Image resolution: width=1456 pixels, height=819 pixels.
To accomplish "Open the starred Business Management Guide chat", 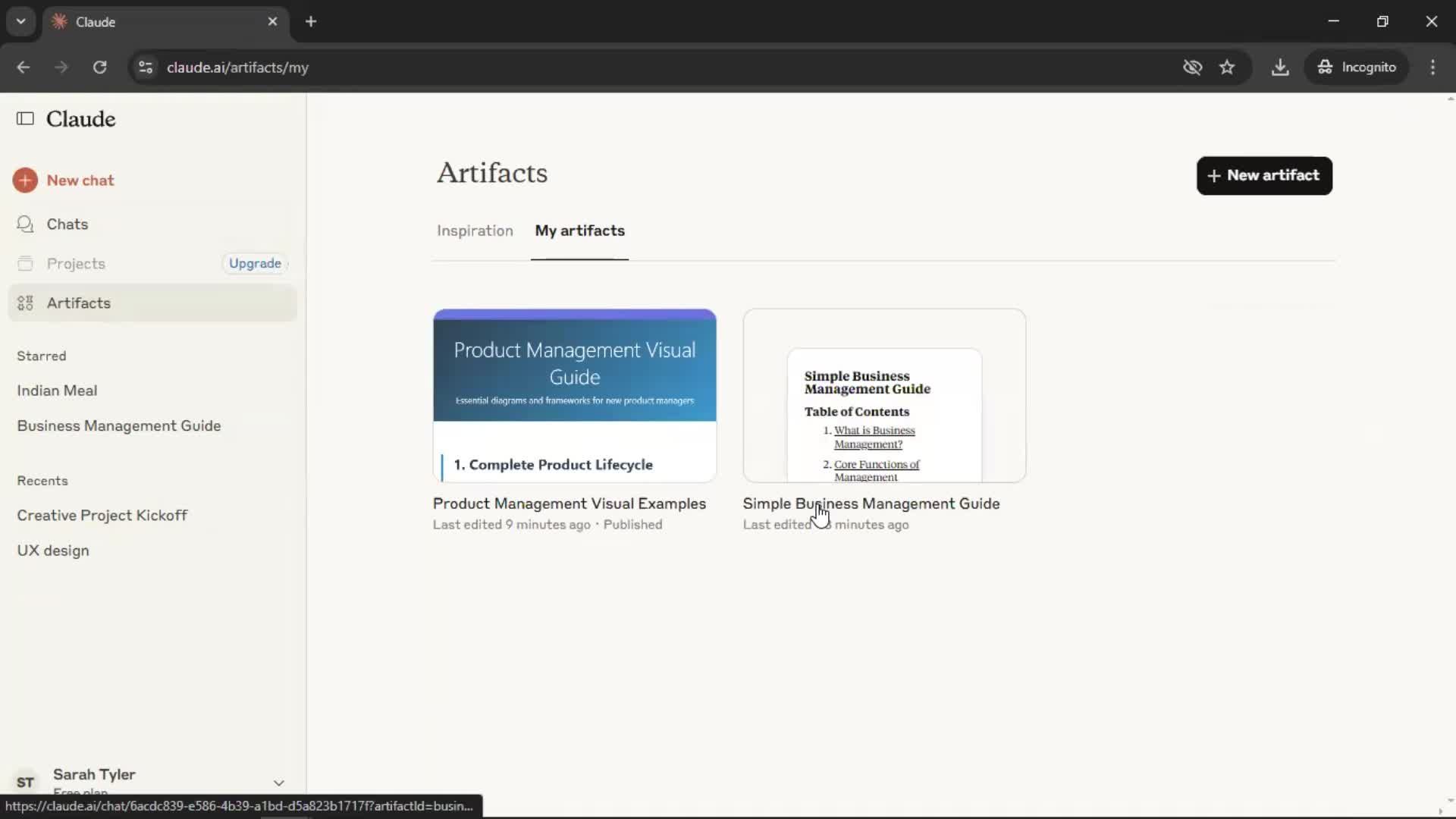I will tap(119, 426).
